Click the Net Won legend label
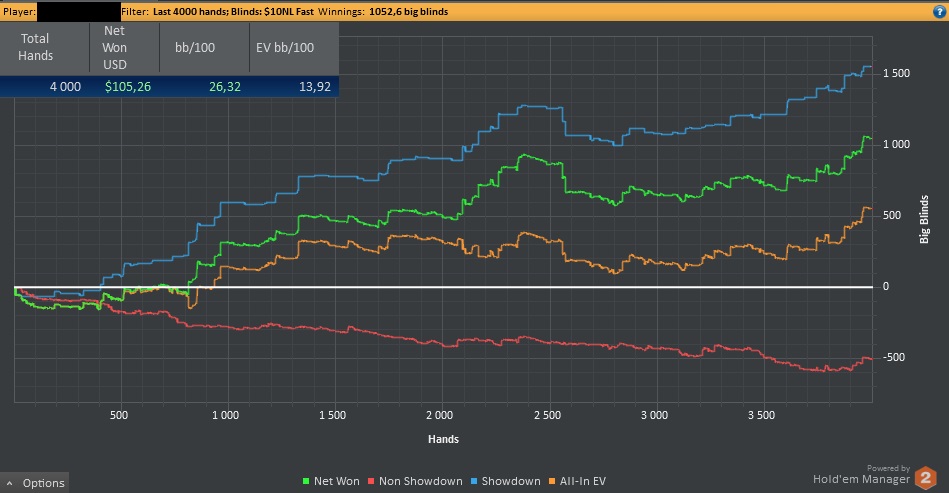The height and width of the screenshot is (493, 949). point(337,482)
